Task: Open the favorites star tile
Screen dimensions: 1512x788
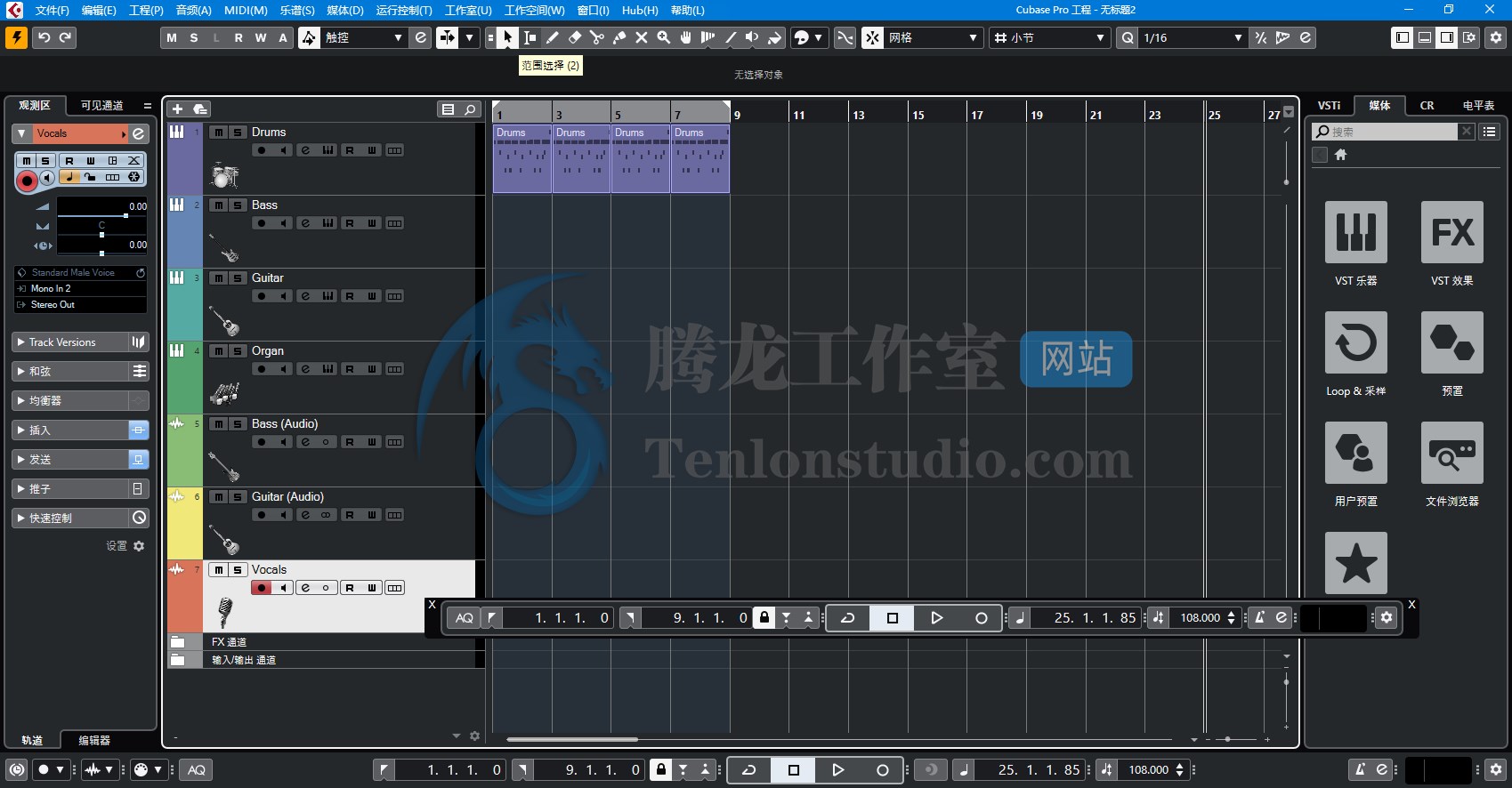Action: [x=1355, y=563]
